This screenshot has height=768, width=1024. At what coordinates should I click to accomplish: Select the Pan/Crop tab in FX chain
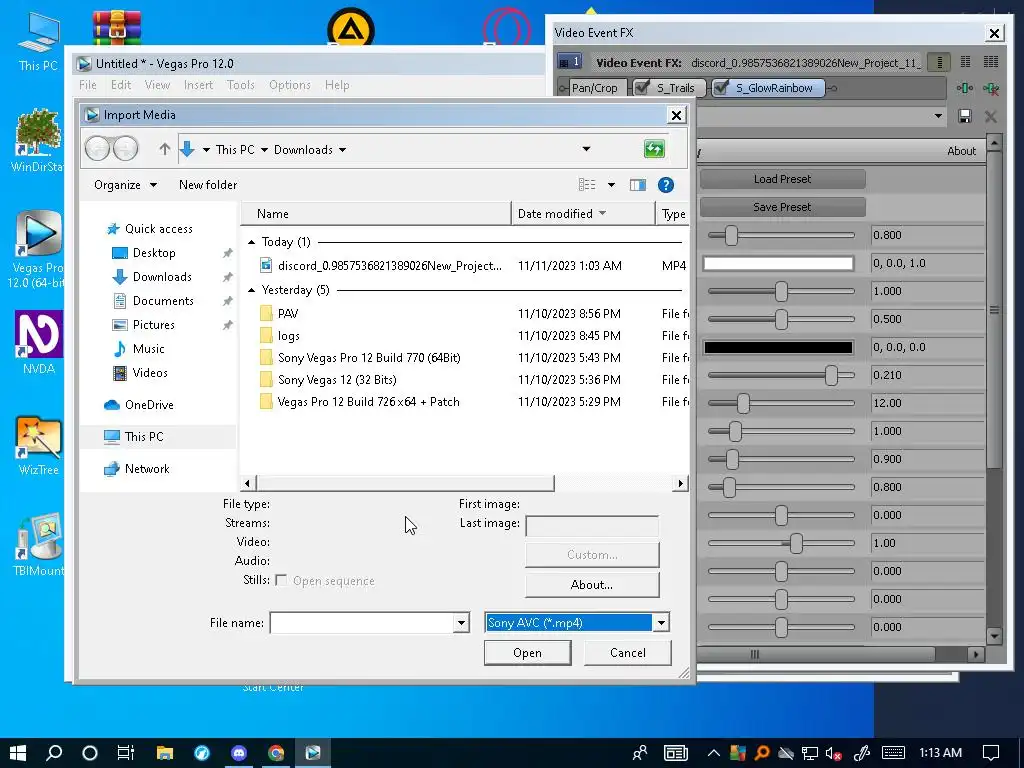pos(594,88)
